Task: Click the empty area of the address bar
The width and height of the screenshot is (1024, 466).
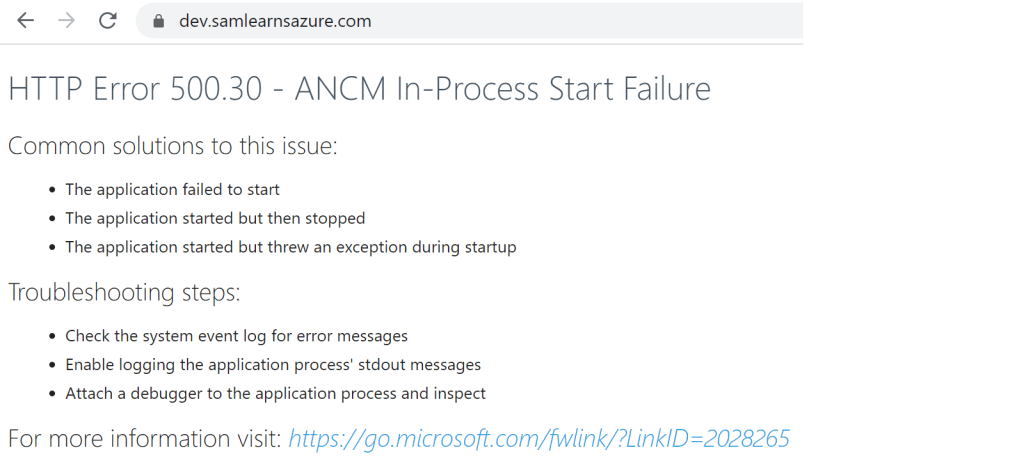Action: (600, 21)
